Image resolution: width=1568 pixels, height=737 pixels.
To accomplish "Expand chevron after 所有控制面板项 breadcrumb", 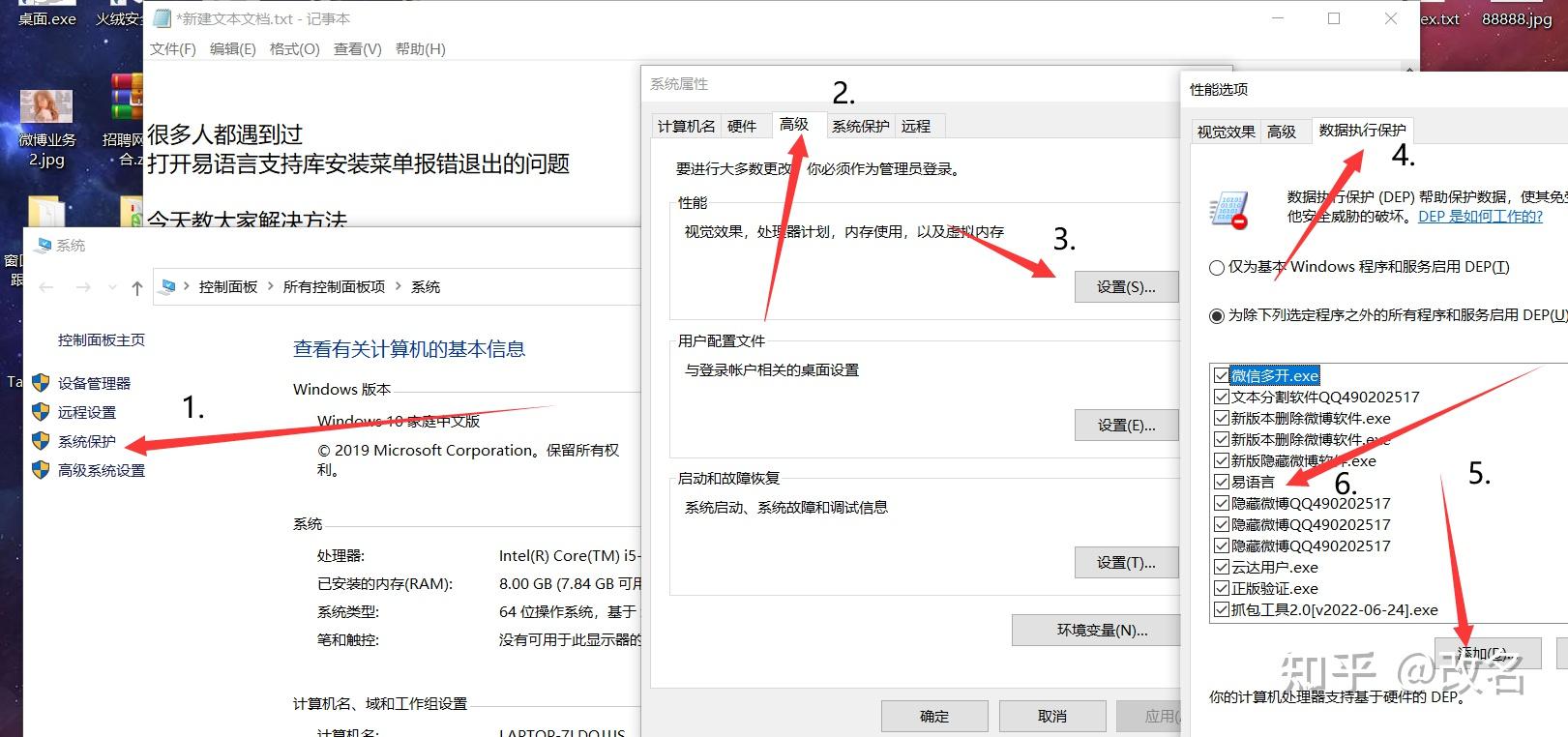I will (x=399, y=286).
